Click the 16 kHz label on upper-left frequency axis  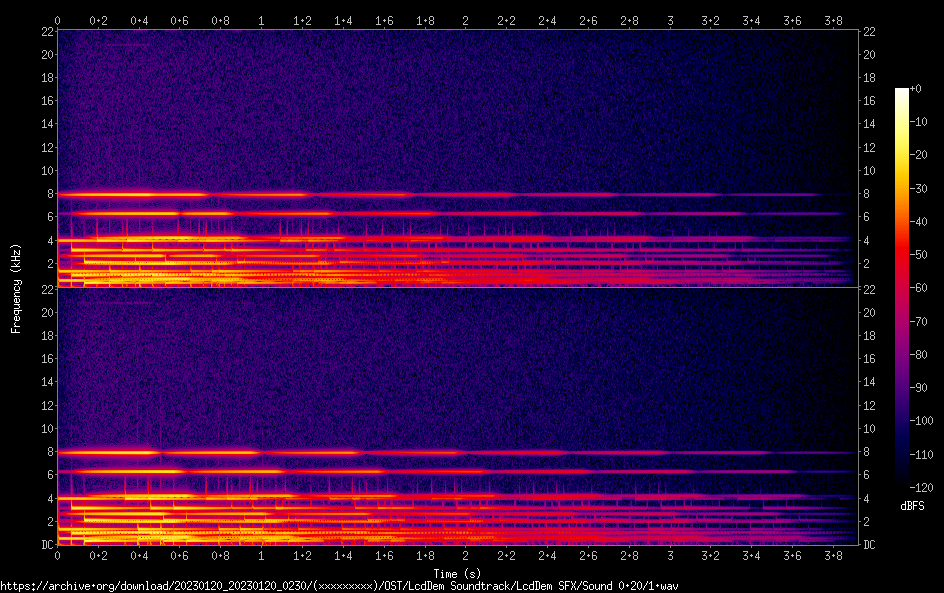46,101
